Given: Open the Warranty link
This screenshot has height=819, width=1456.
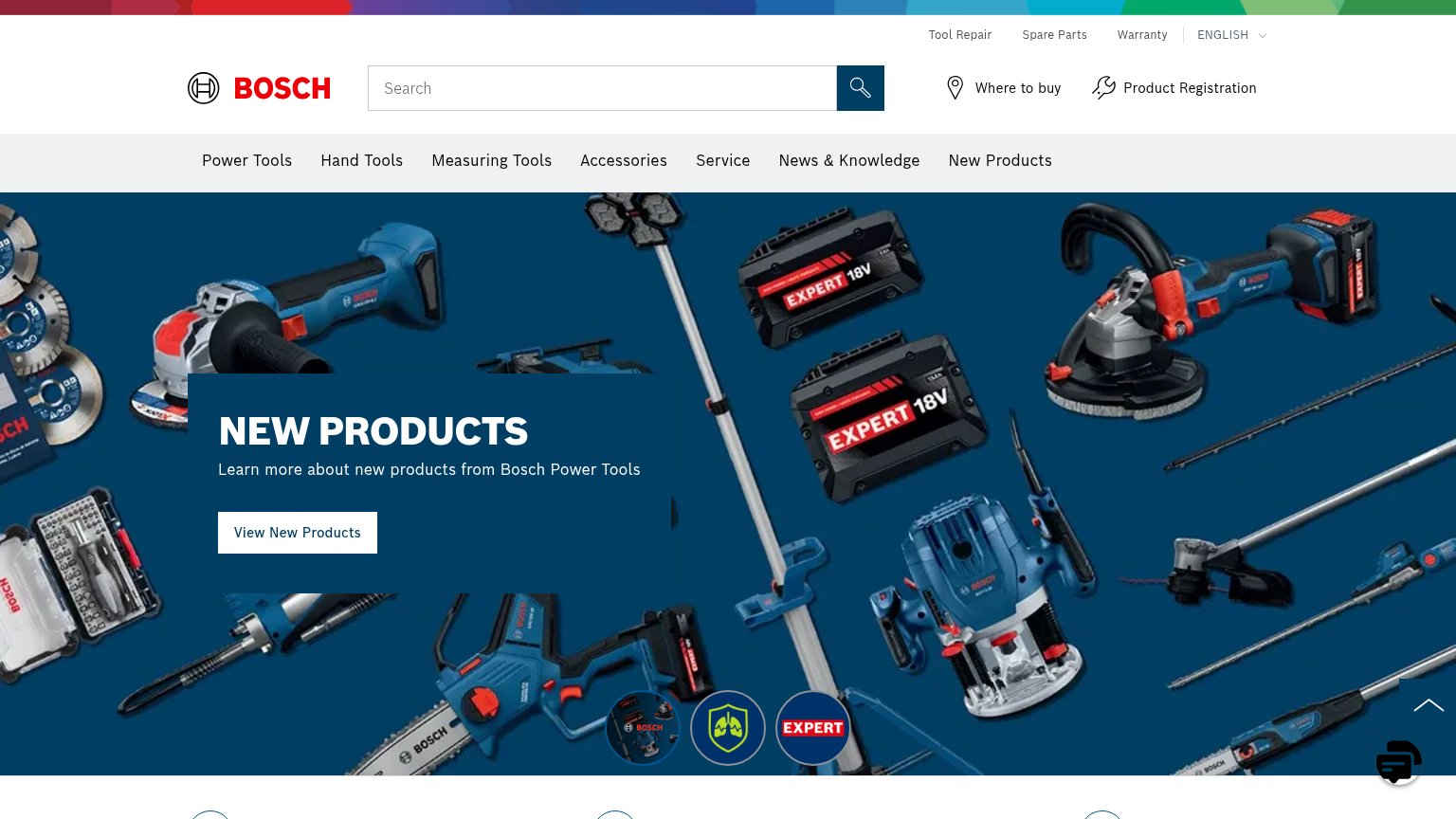Looking at the screenshot, I should tap(1142, 35).
